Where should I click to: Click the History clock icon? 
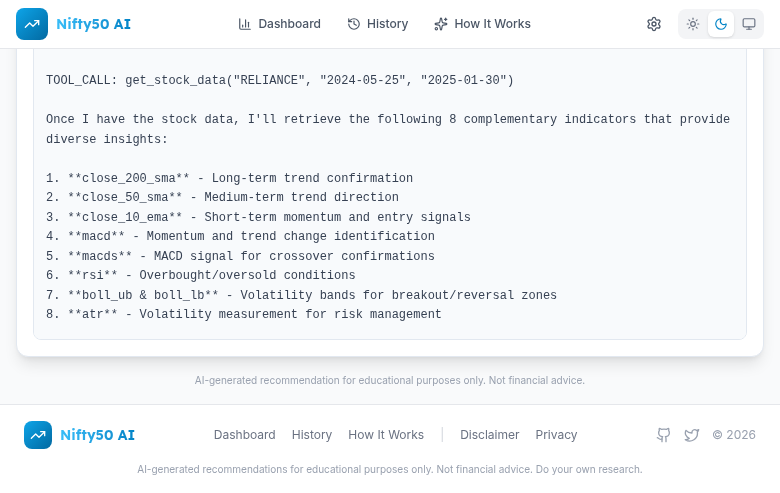(354, 24)
